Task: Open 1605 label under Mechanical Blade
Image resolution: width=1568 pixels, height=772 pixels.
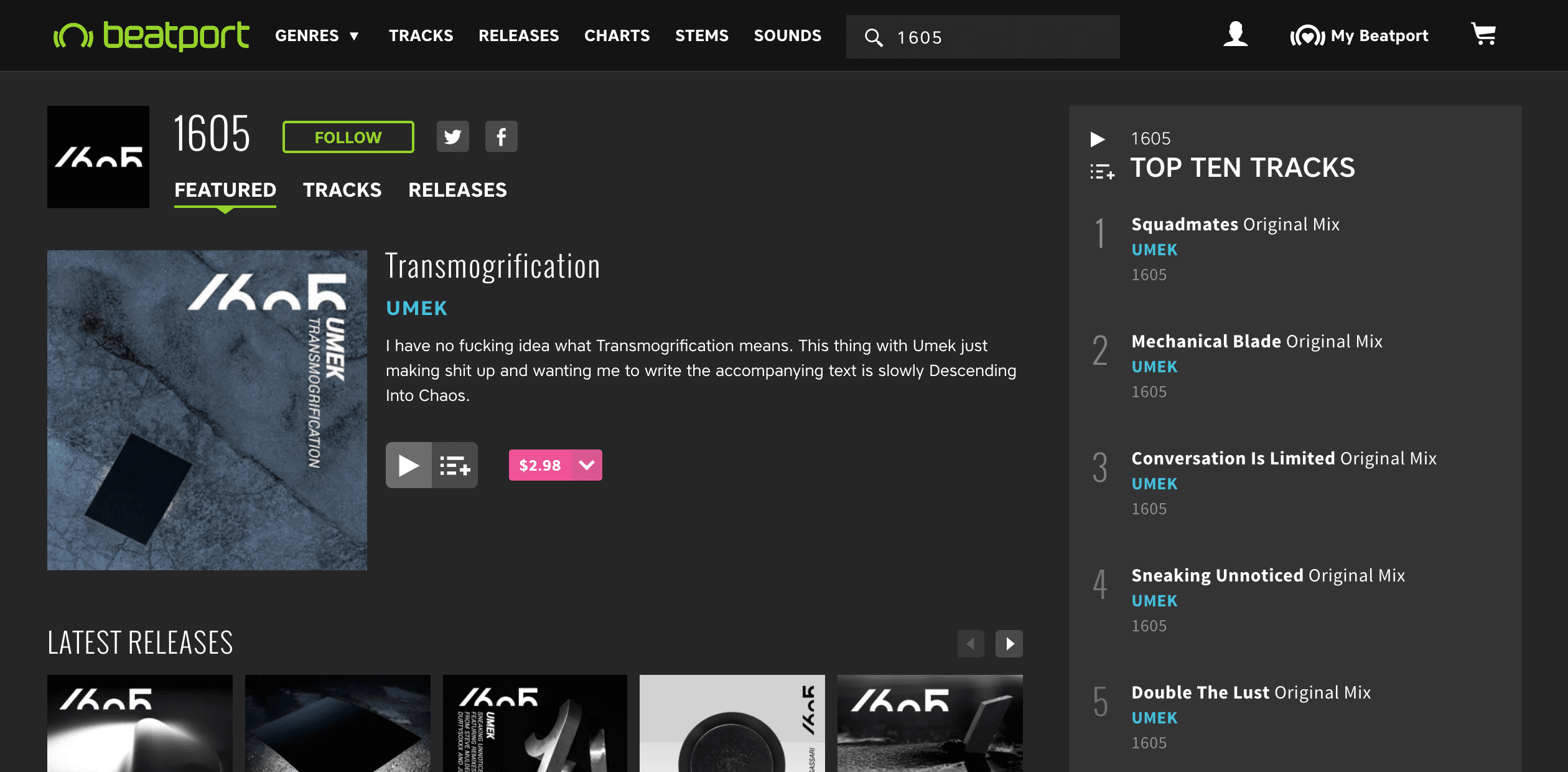Action: tap(1149, 392)
